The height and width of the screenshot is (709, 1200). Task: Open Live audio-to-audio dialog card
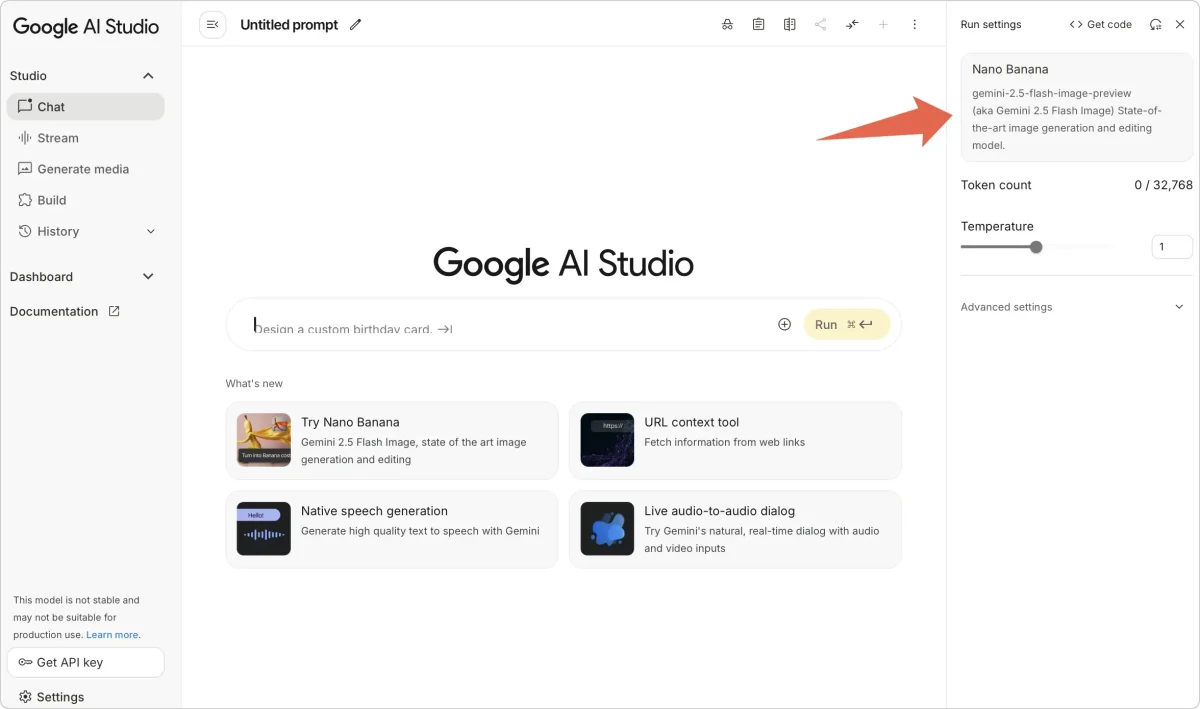click(735, 529)
